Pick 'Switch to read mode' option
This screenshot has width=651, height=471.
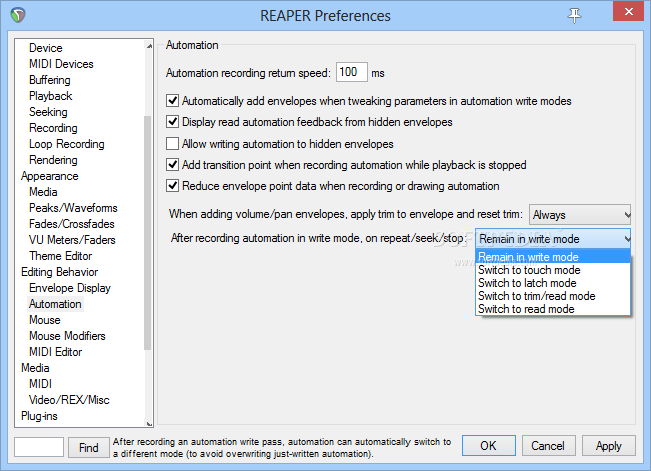(553, 309)
